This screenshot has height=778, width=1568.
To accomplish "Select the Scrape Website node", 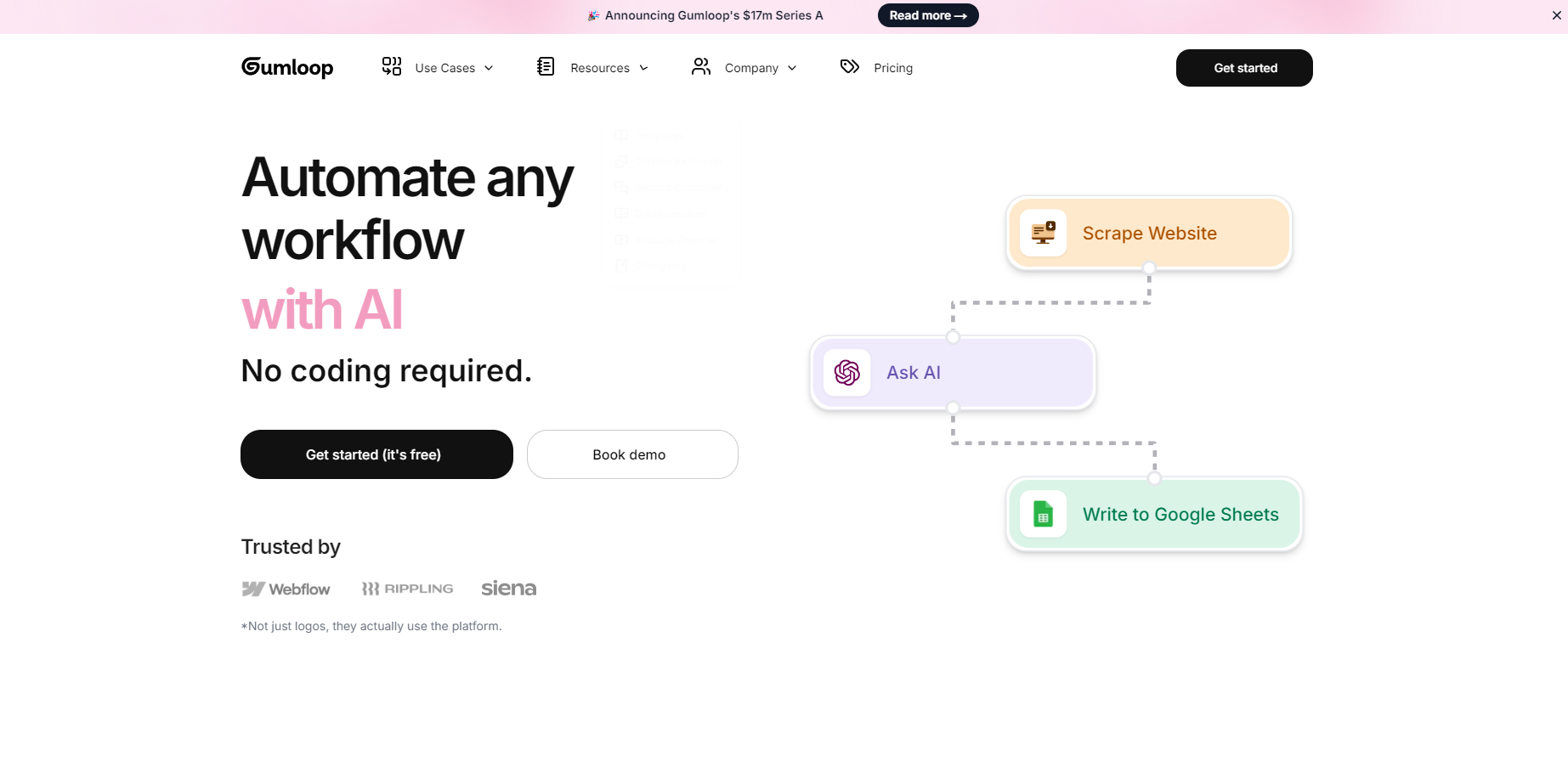I will (x=1149, y=233).
